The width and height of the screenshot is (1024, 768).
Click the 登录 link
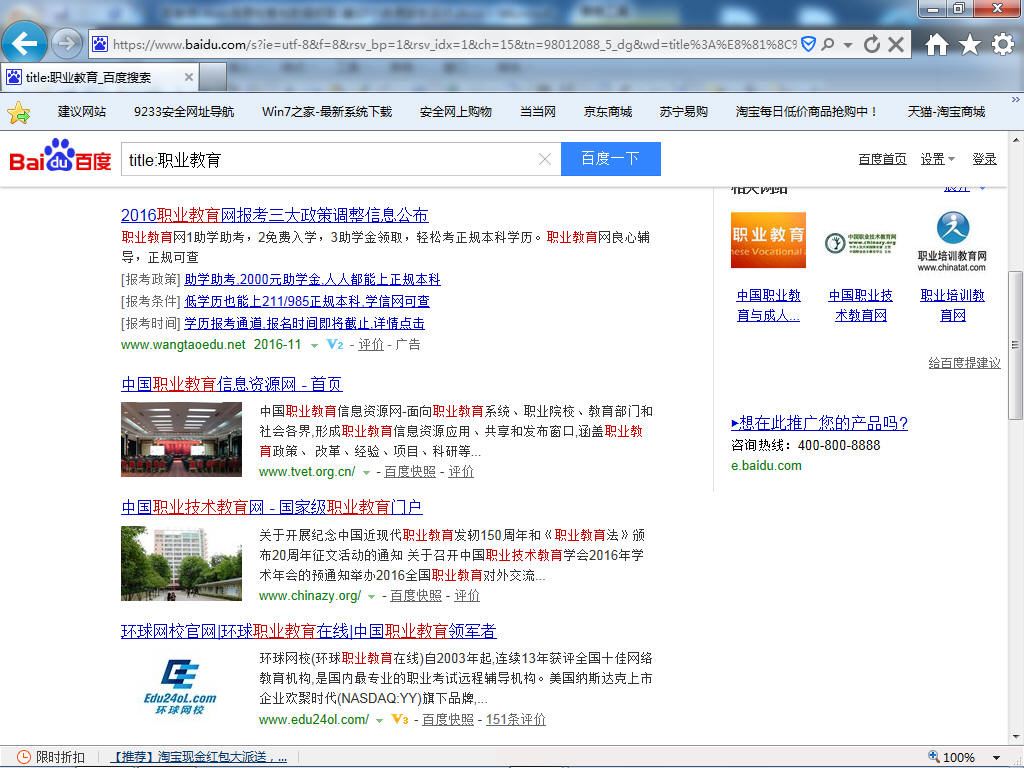coord(984,159)
